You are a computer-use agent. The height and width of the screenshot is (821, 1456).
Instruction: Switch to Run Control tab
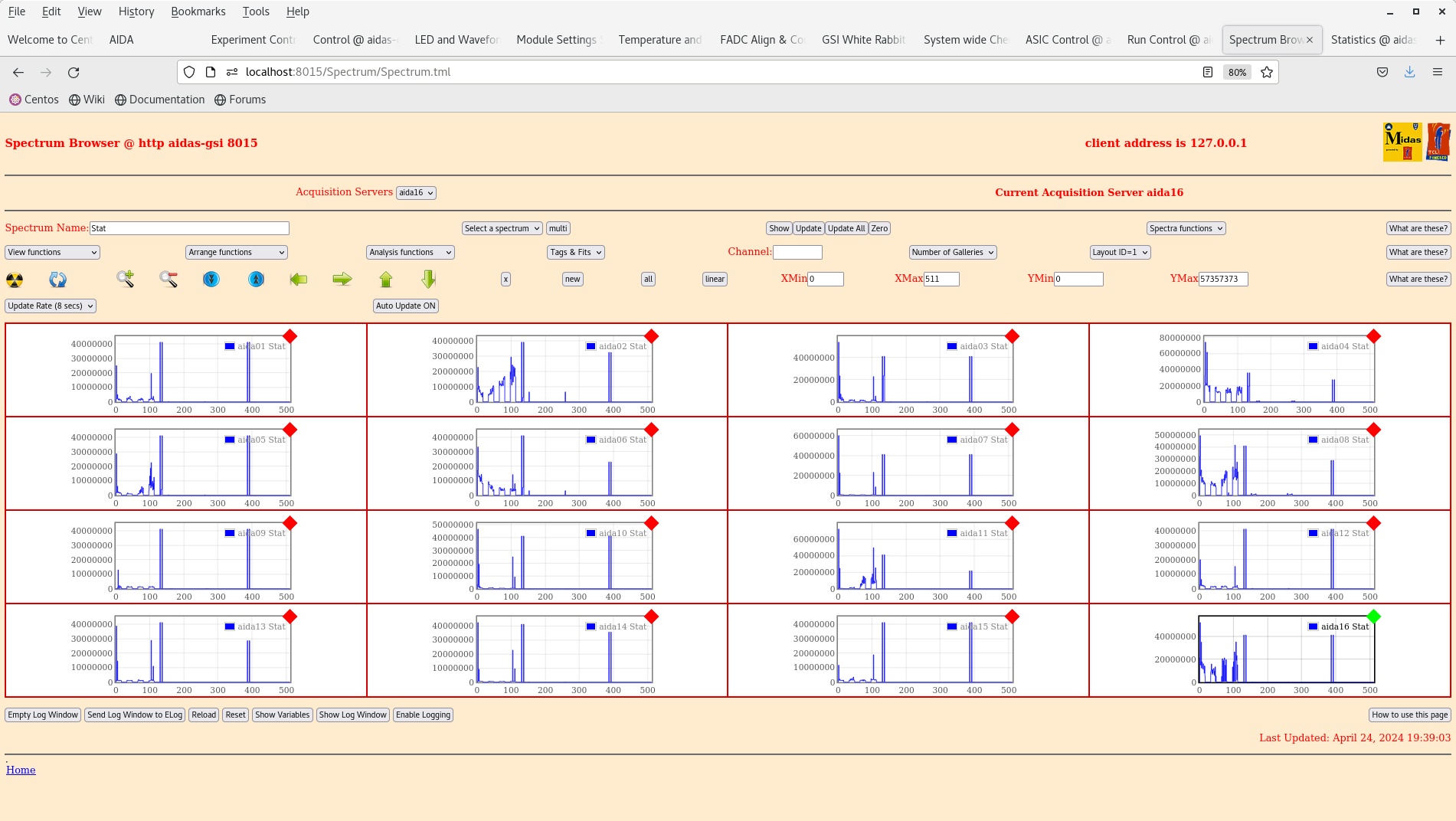[x=1169, y=40]
